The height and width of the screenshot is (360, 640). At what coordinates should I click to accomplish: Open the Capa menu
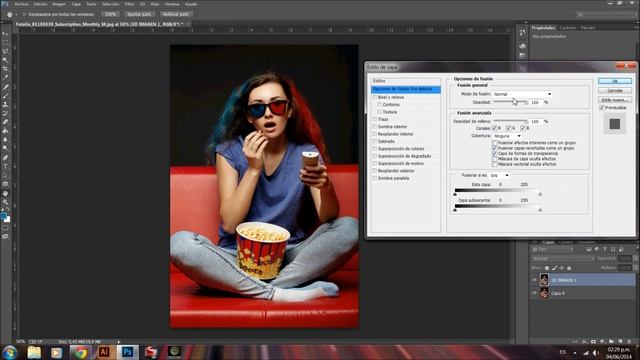(76, 4)
